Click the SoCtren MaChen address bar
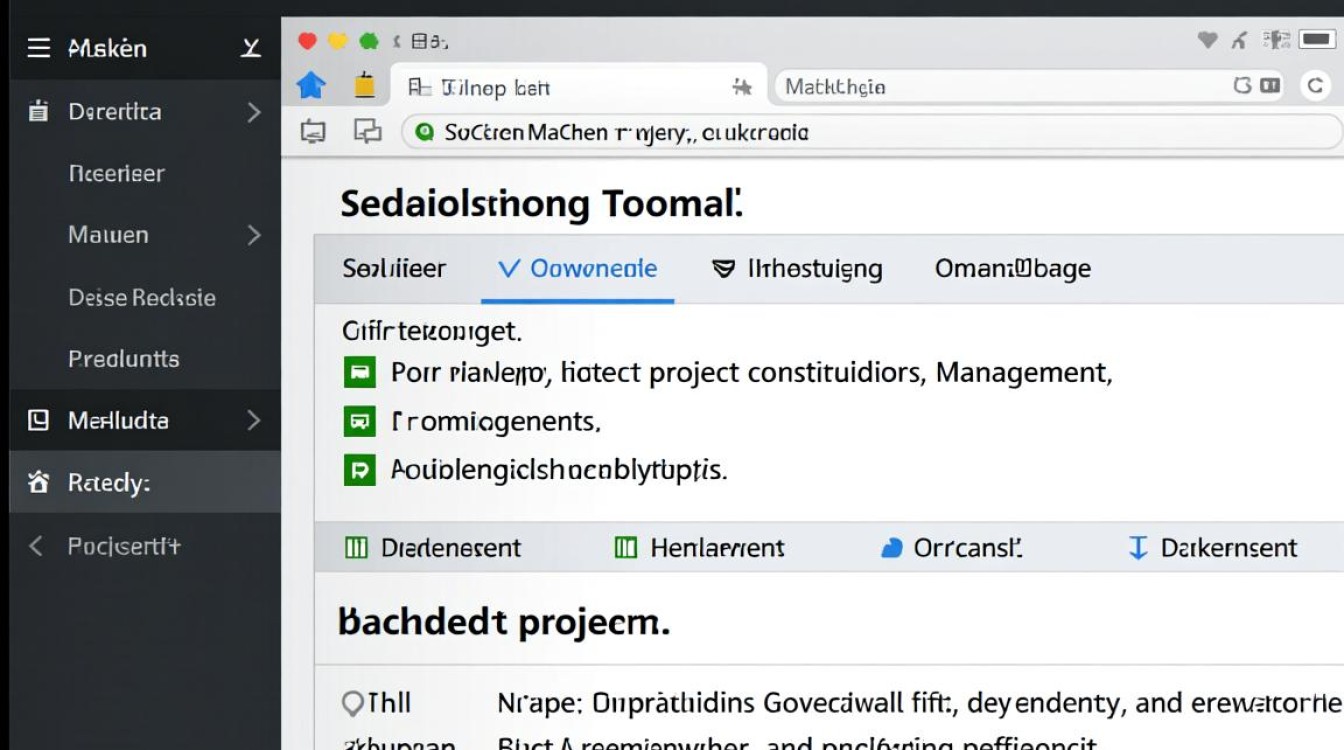Image resolution: width=1344 pixels, height=750 pixels. (x=870, y=132)
